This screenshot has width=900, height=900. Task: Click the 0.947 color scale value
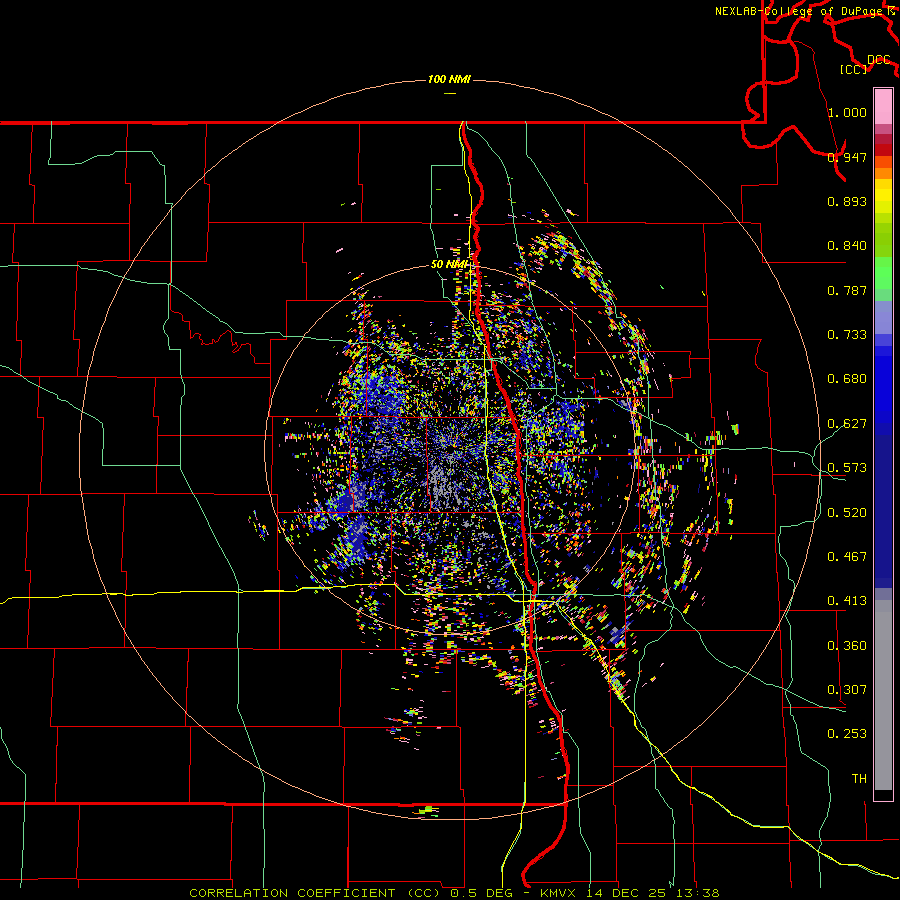[847, 157]
